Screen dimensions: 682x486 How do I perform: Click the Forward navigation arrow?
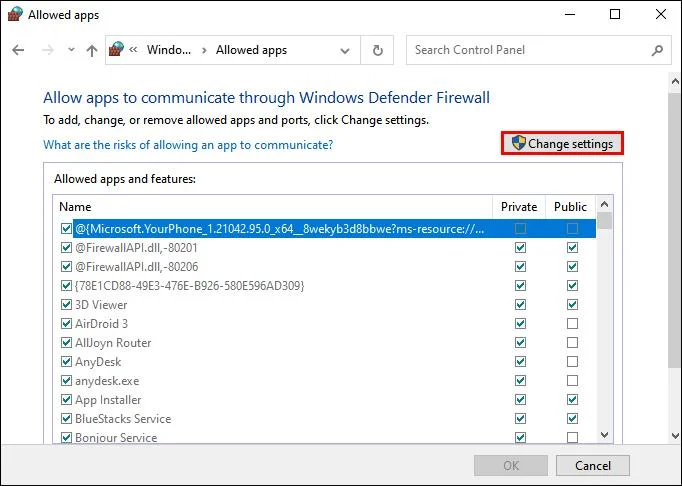point(47,50)
